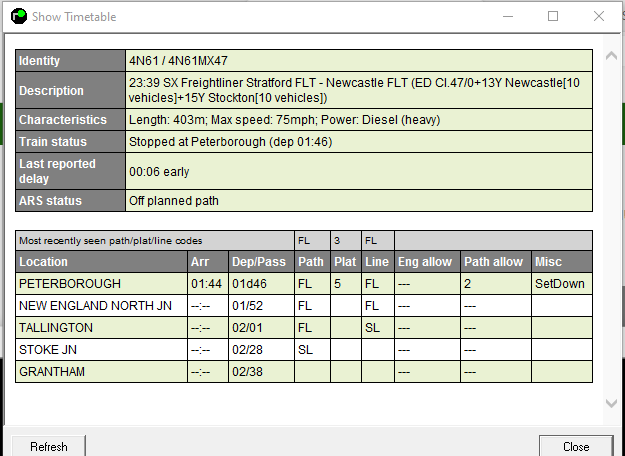Click the 01d46 departure time
The image size is (625, 456).
click(x=261, y=284)
